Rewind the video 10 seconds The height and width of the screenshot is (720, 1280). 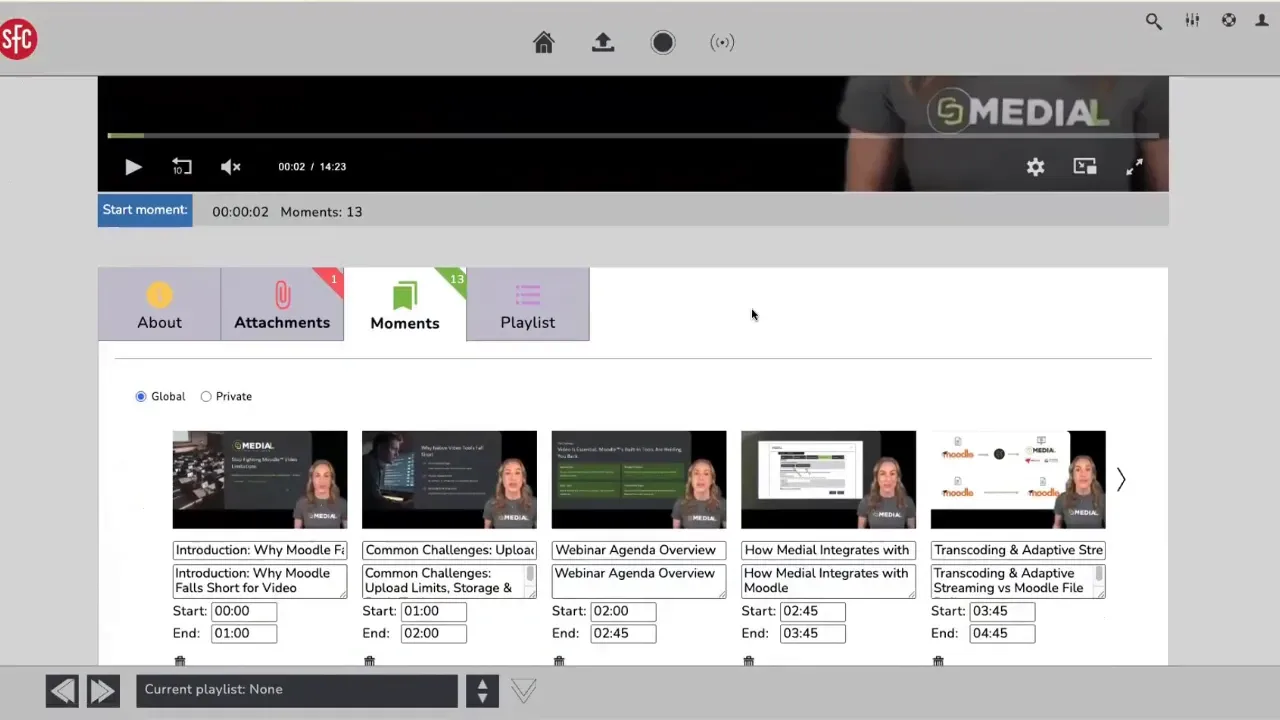[181, 167]
